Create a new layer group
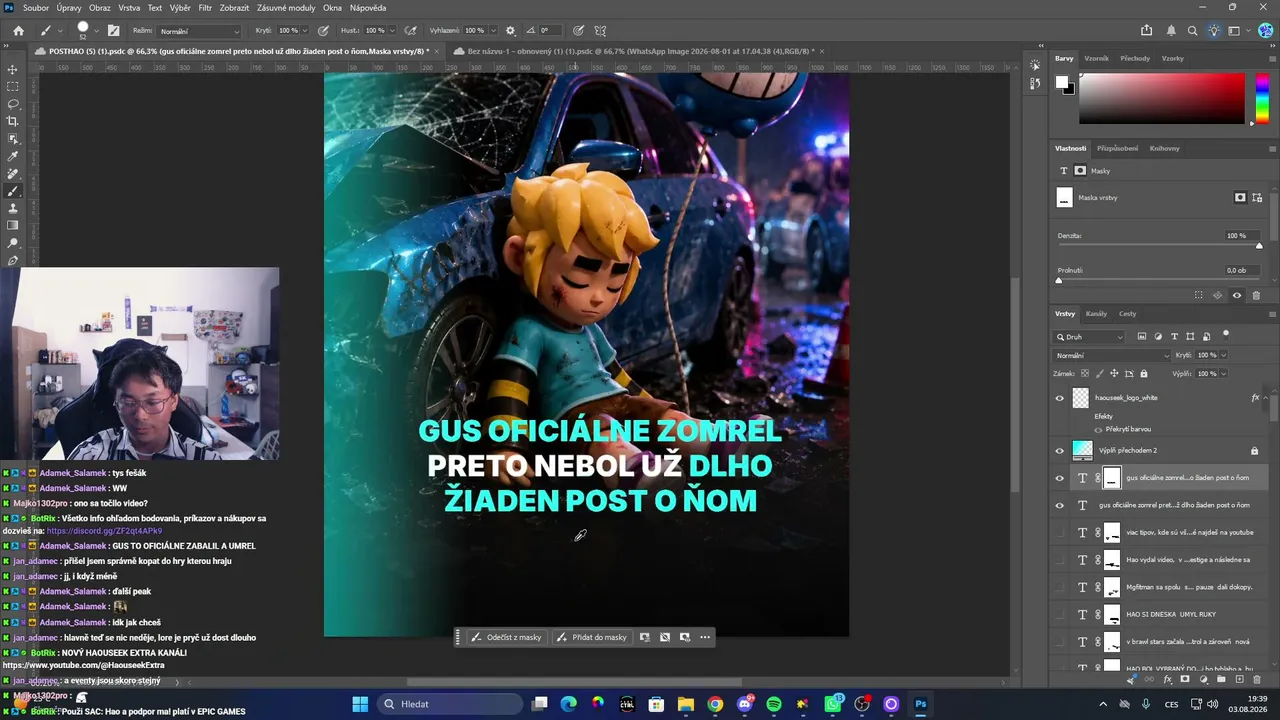Image resolution: width=1280 pixels, height=720 pixels. (x=1222, y=680)
